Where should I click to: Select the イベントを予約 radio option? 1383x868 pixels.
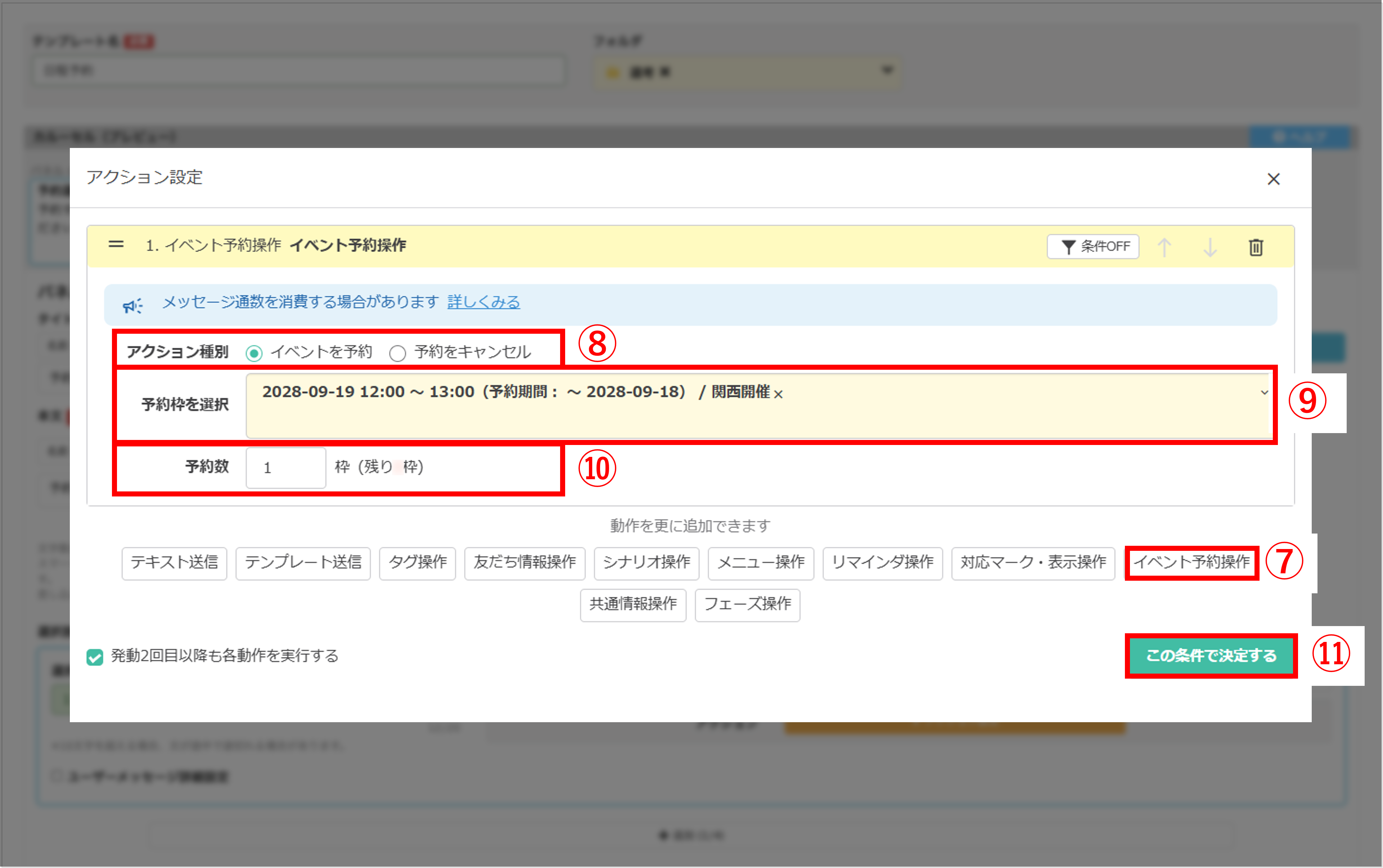coord(254,352)
